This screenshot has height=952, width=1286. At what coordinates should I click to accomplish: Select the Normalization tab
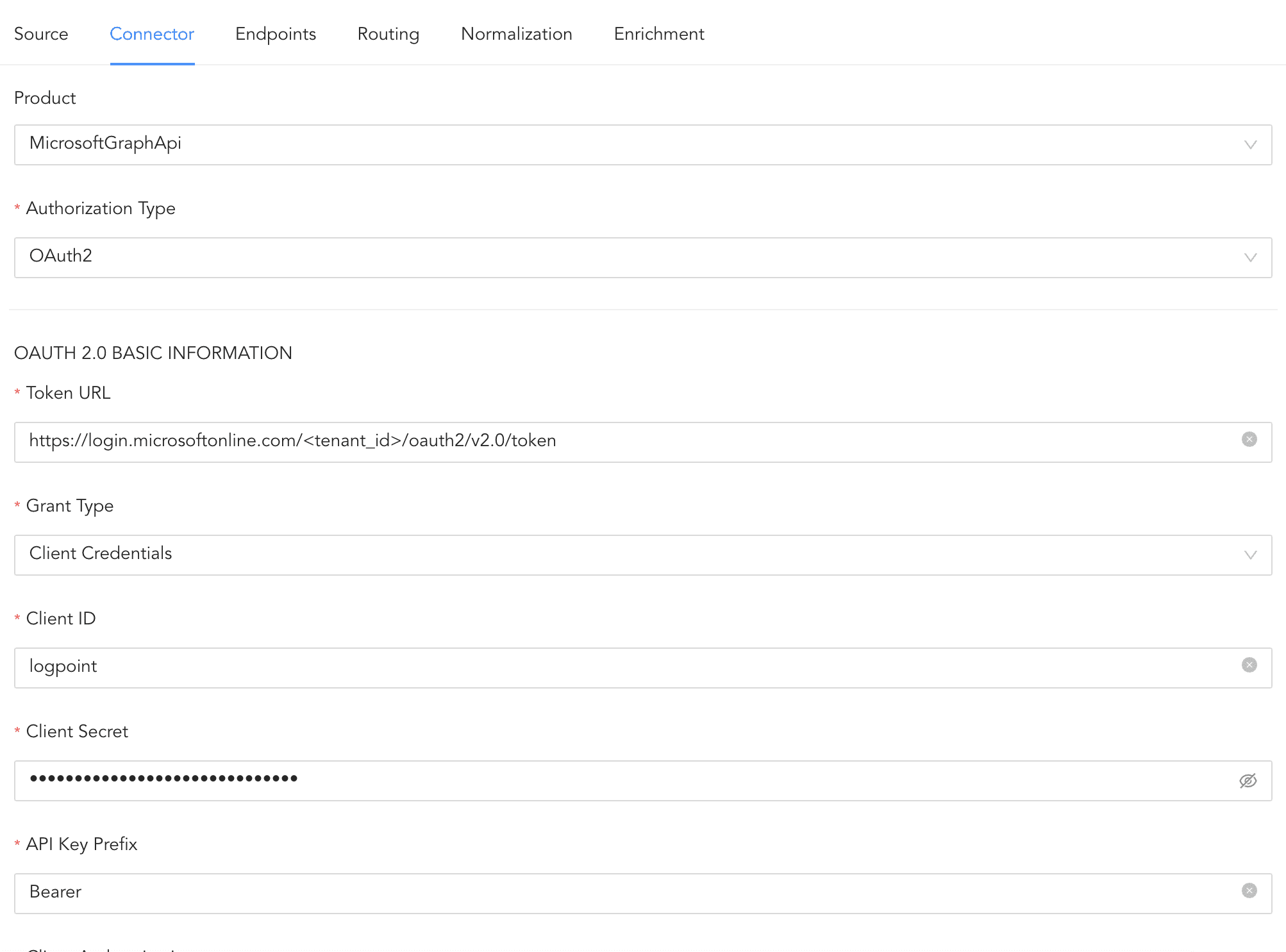516,34
